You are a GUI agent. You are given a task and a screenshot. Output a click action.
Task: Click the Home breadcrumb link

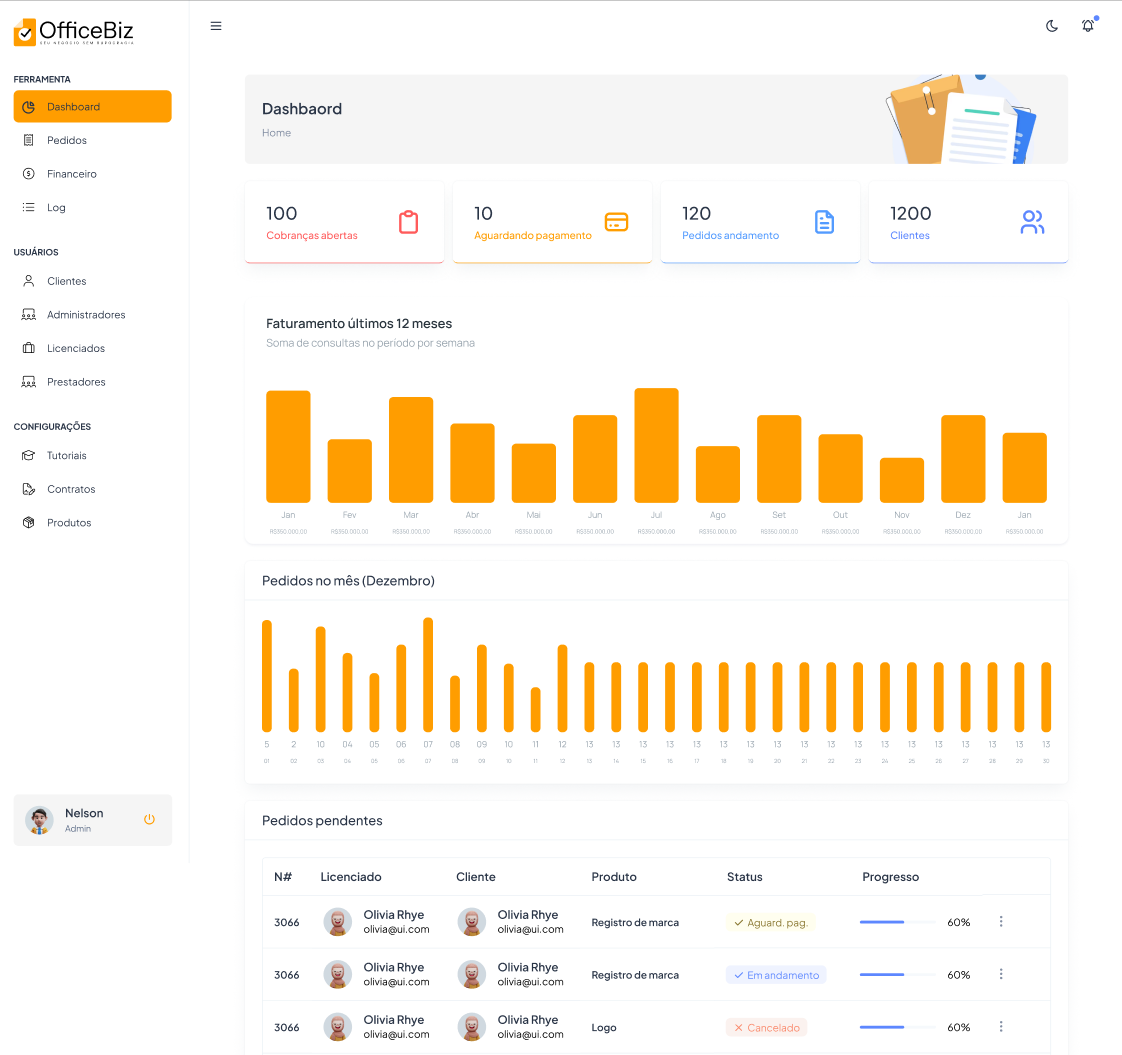click(x=276, y=133)
